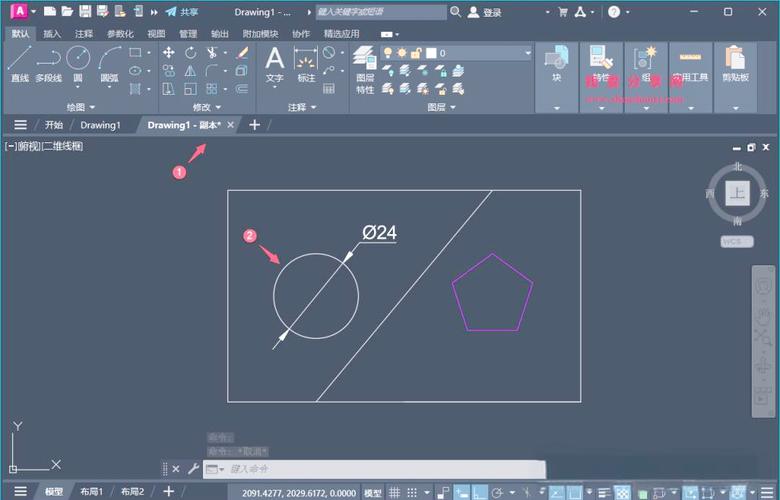Click the Move tool icon
The height and width of the screenshot is (500, 780).
coord(169,52)
